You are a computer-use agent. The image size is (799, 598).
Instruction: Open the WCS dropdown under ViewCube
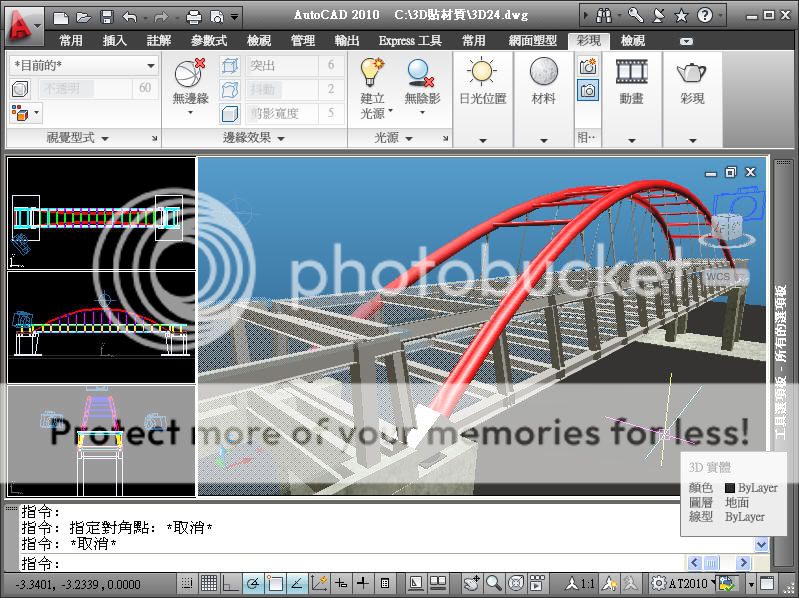click(725, 277)
